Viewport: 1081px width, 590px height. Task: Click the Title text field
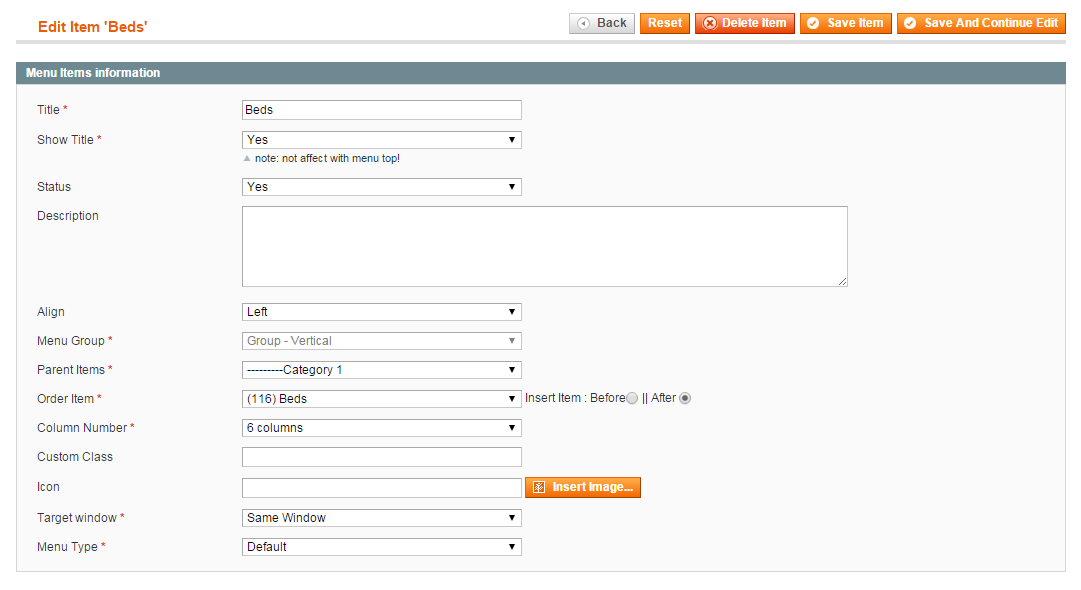381,110
